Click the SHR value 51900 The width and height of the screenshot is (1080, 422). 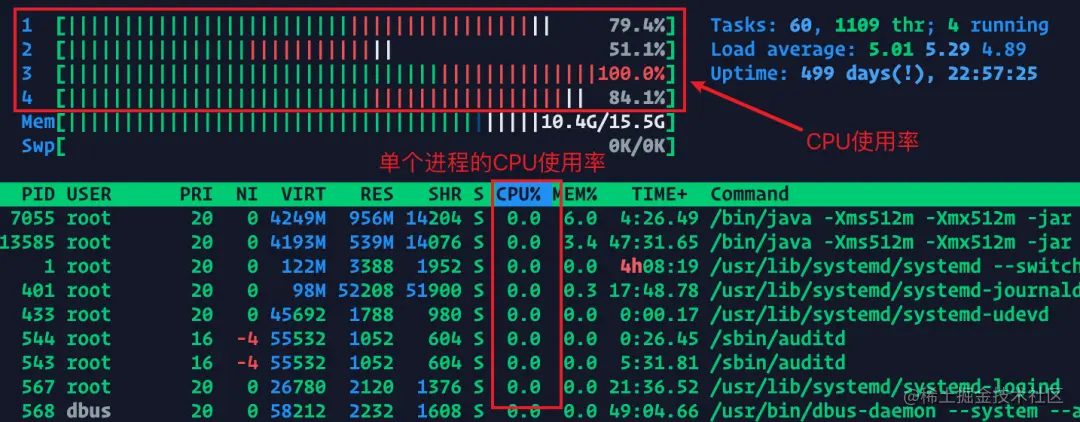[433, 291]
